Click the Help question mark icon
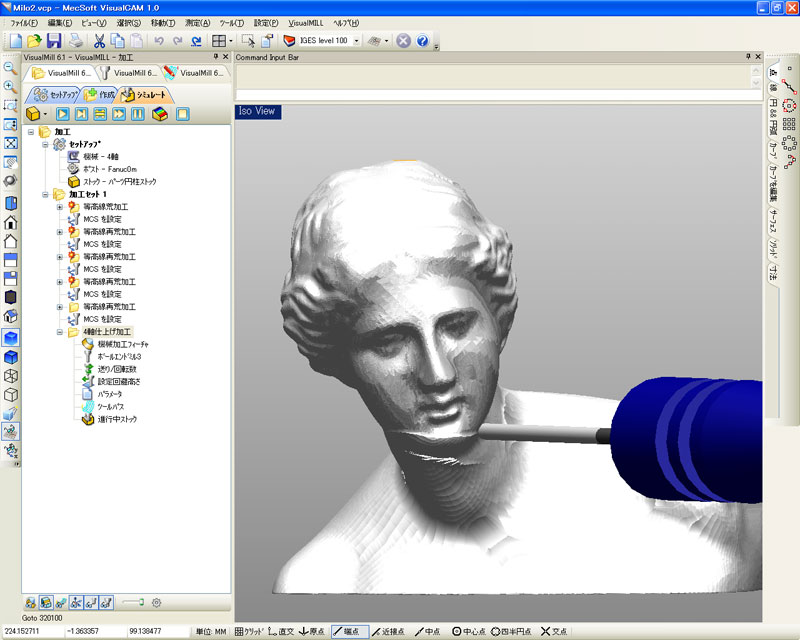Image resolution: width=800 pixels, height=640 pixels. (x=422, y=41)
